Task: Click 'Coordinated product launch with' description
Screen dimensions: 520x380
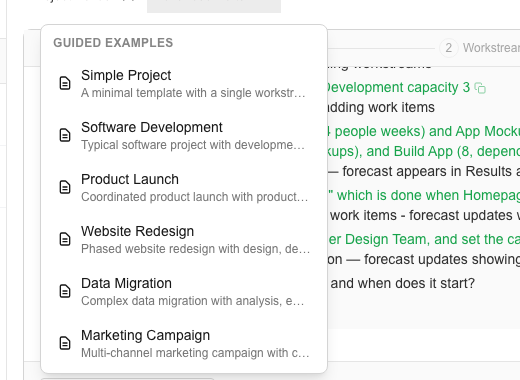Action: 195,197
